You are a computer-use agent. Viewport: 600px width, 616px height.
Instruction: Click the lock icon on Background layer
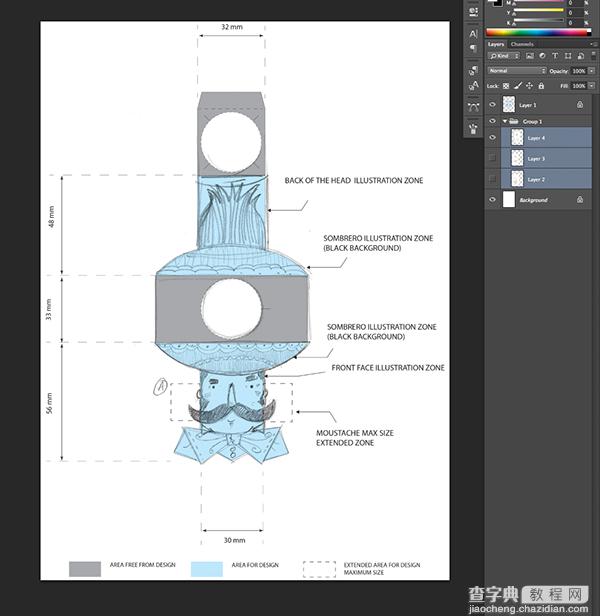click(580, 200)
